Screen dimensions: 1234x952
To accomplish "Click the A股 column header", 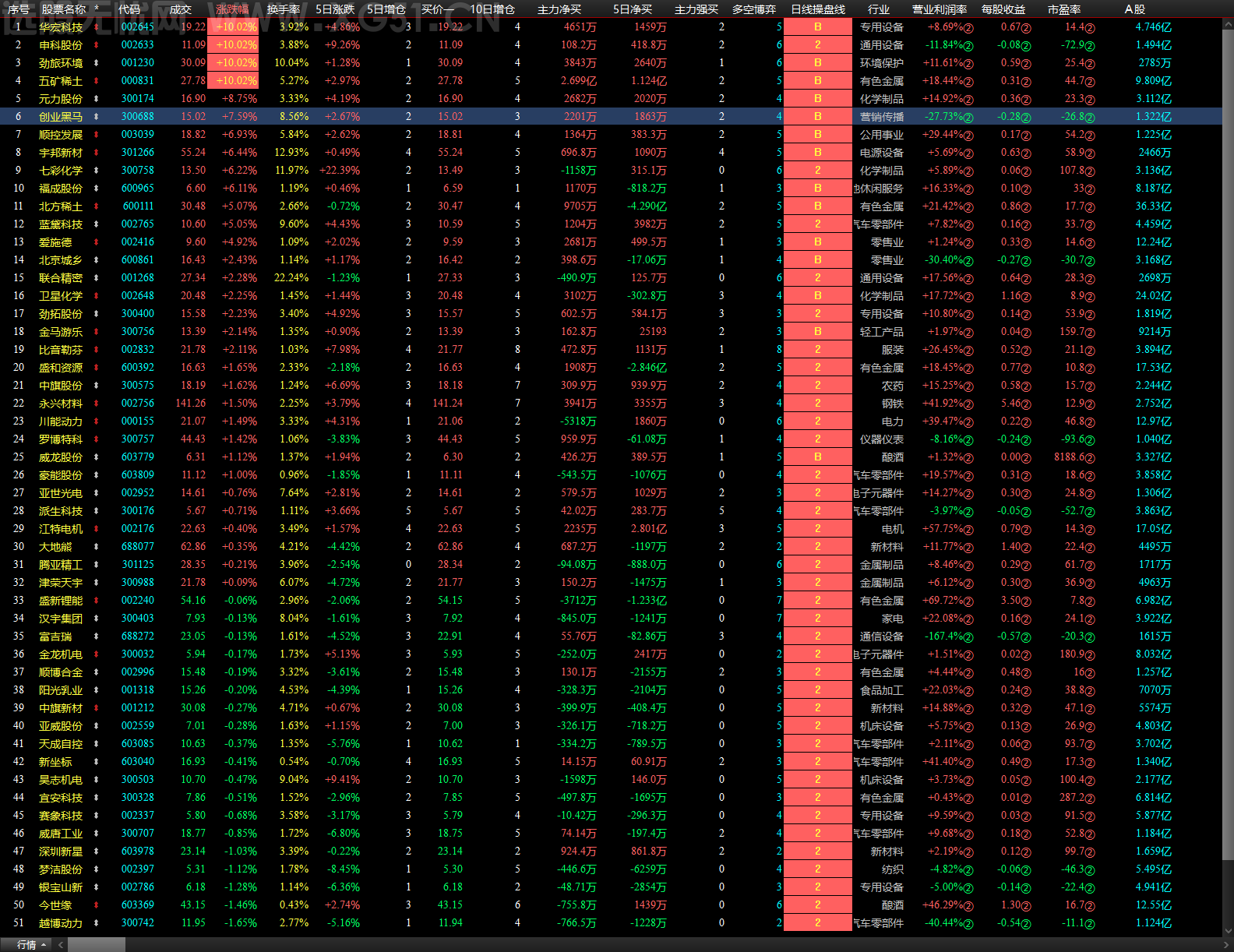I will 1135,9.
